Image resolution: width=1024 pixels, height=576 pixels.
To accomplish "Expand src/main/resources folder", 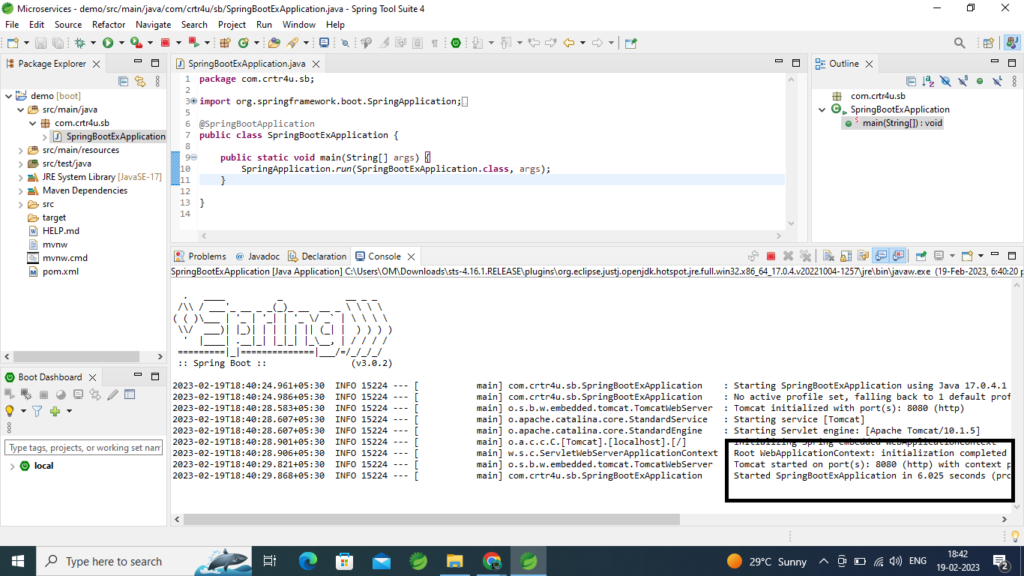I will coord(21,150).
